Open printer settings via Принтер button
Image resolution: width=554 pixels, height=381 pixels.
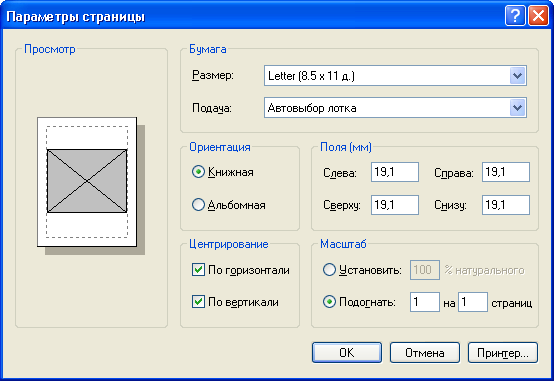[x=503, y=352]
